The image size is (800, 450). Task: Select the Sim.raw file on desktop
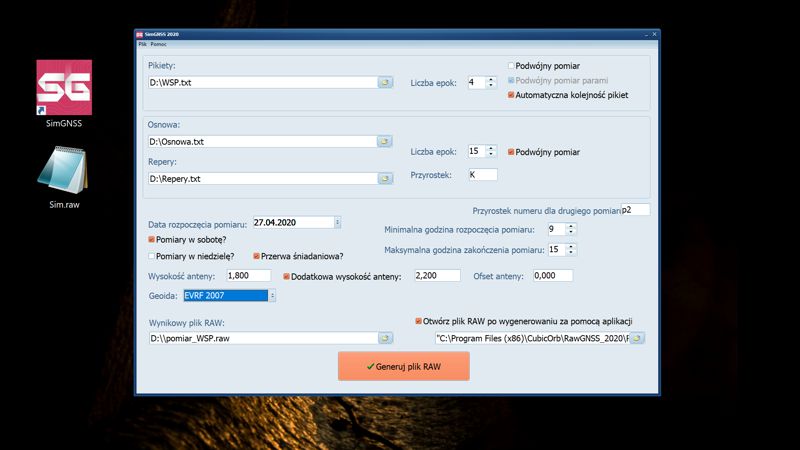tap(64, 171)
